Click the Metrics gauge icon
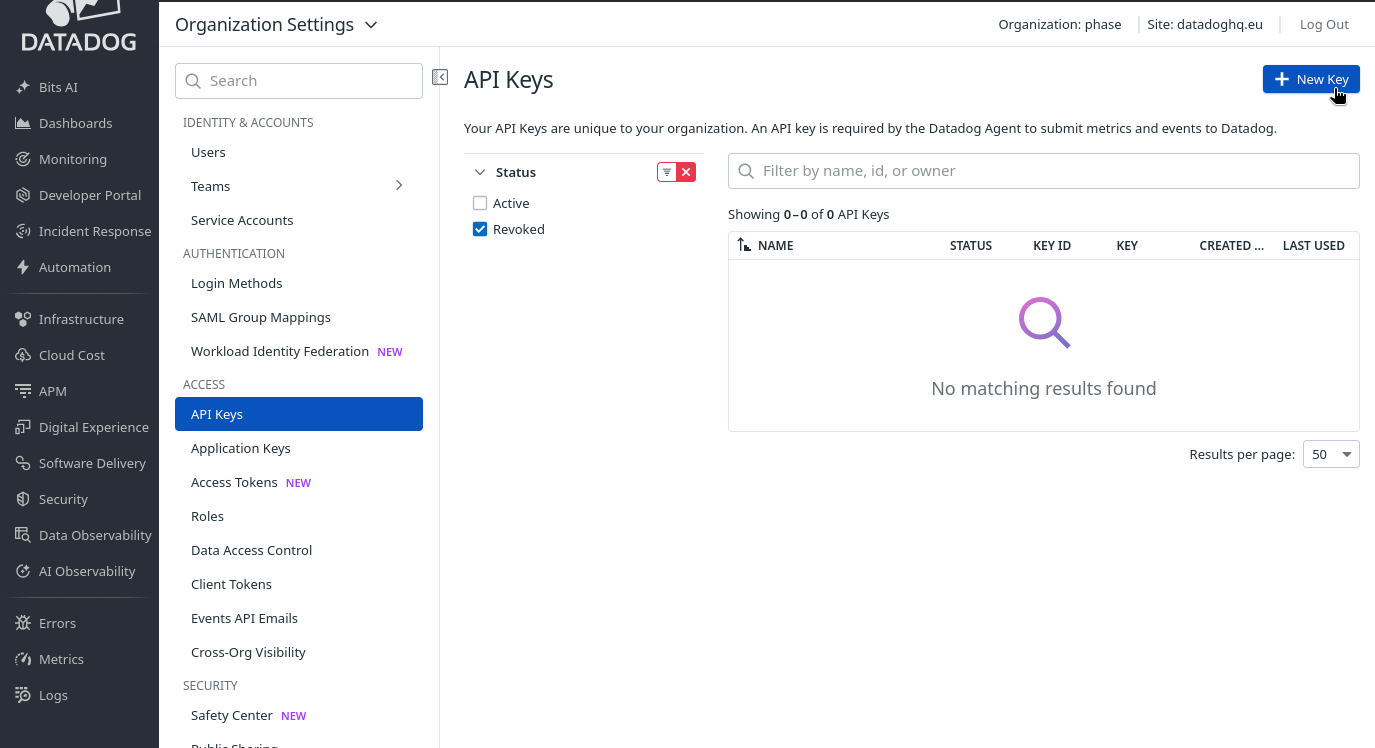The width and height of the screenshot is (1375, 748). tap(23, 659)
